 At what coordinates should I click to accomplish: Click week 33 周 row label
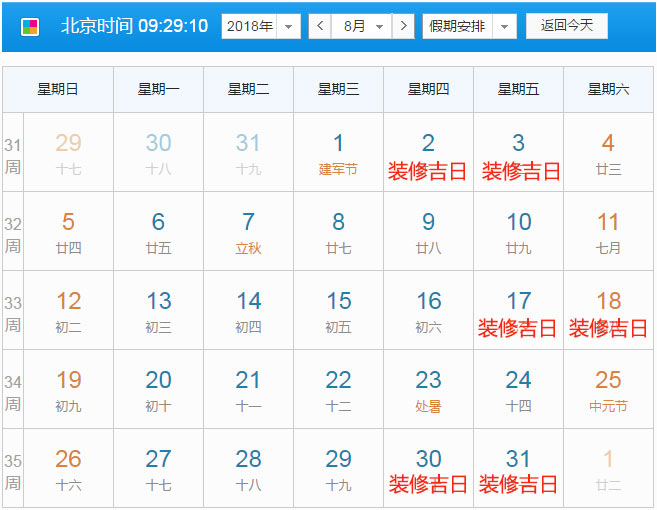(x=12, y=311)
